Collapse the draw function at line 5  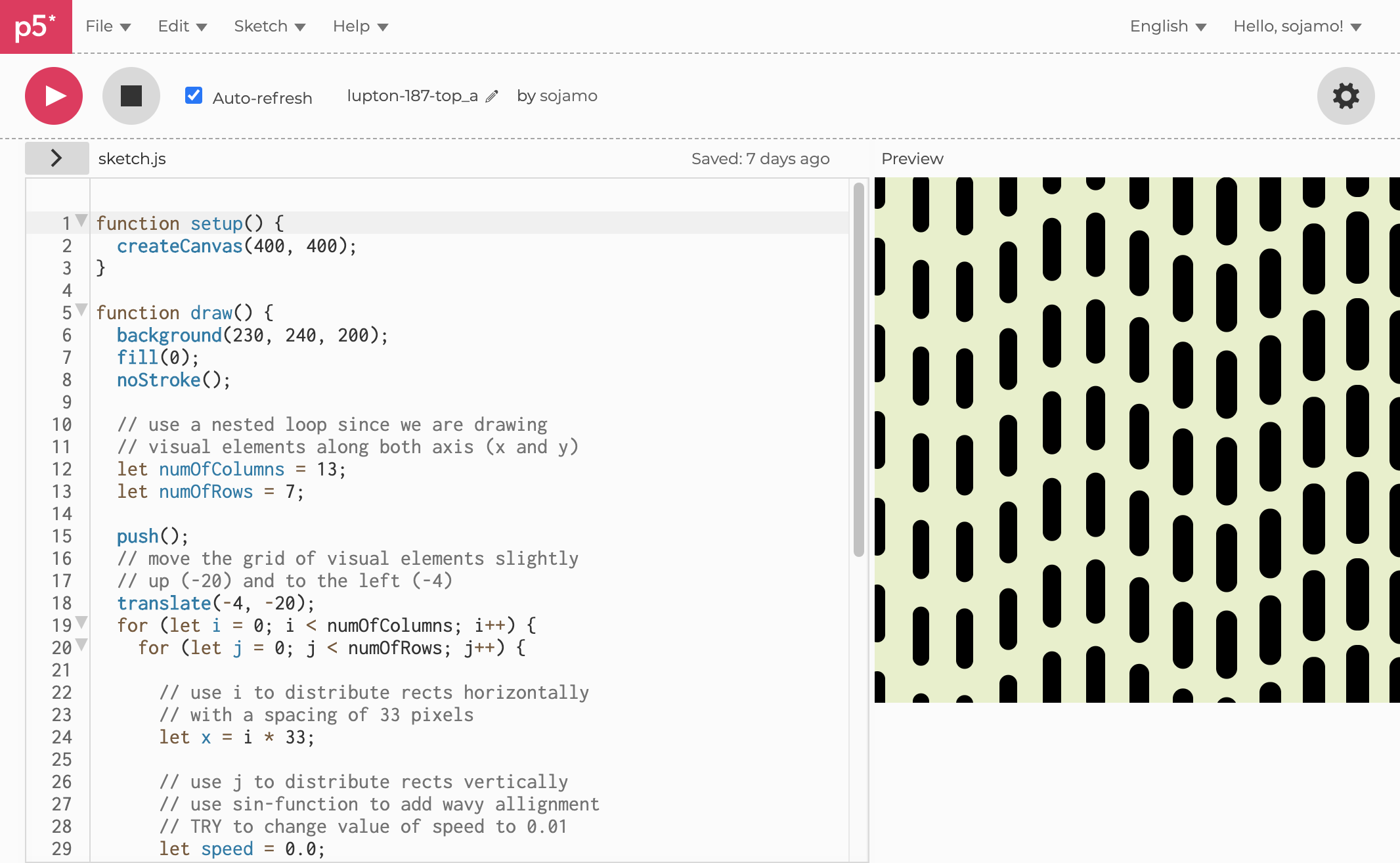coord(81,310)
